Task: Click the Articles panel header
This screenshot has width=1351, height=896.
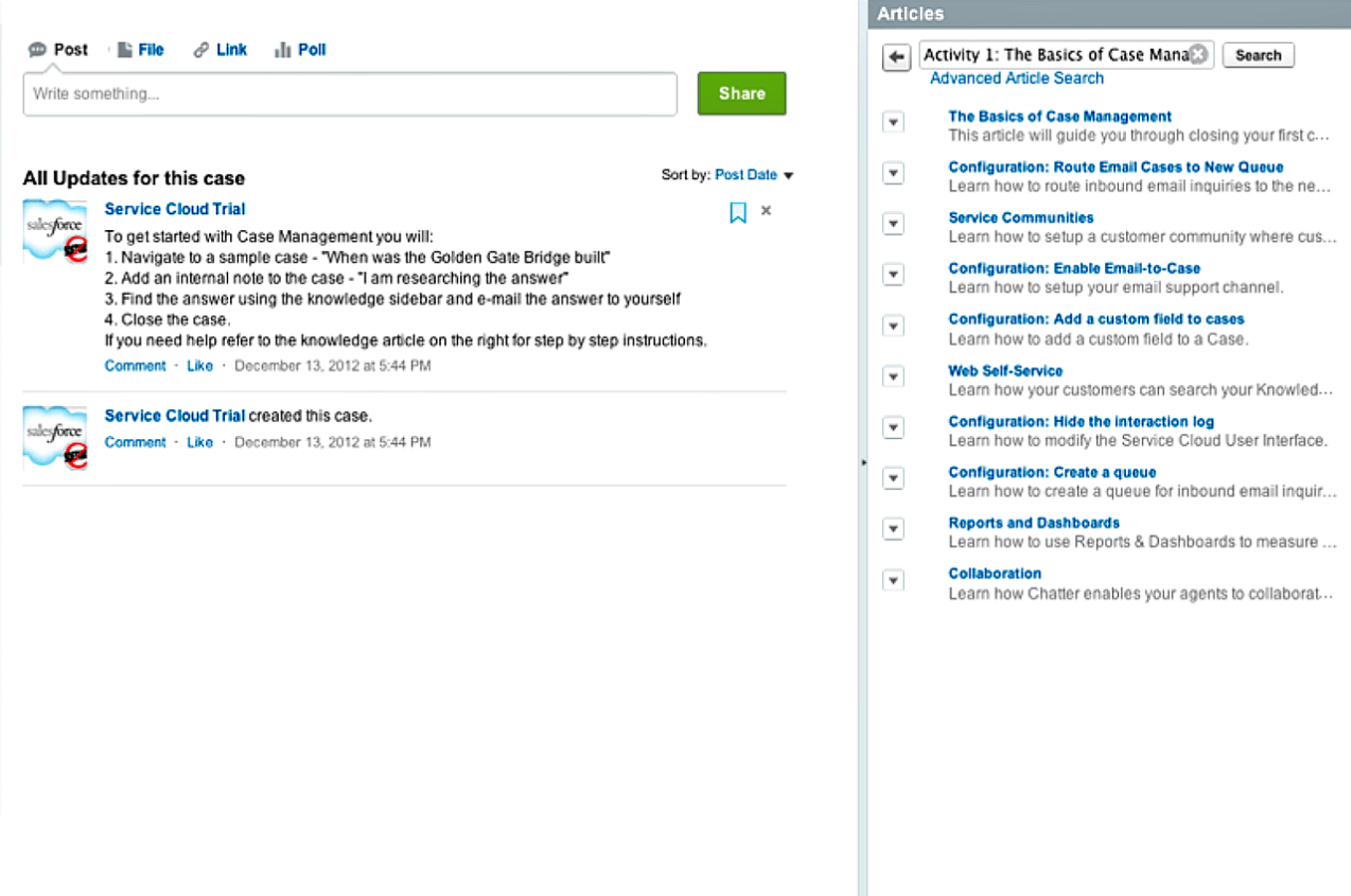Action: click(x=1109, y=14)
